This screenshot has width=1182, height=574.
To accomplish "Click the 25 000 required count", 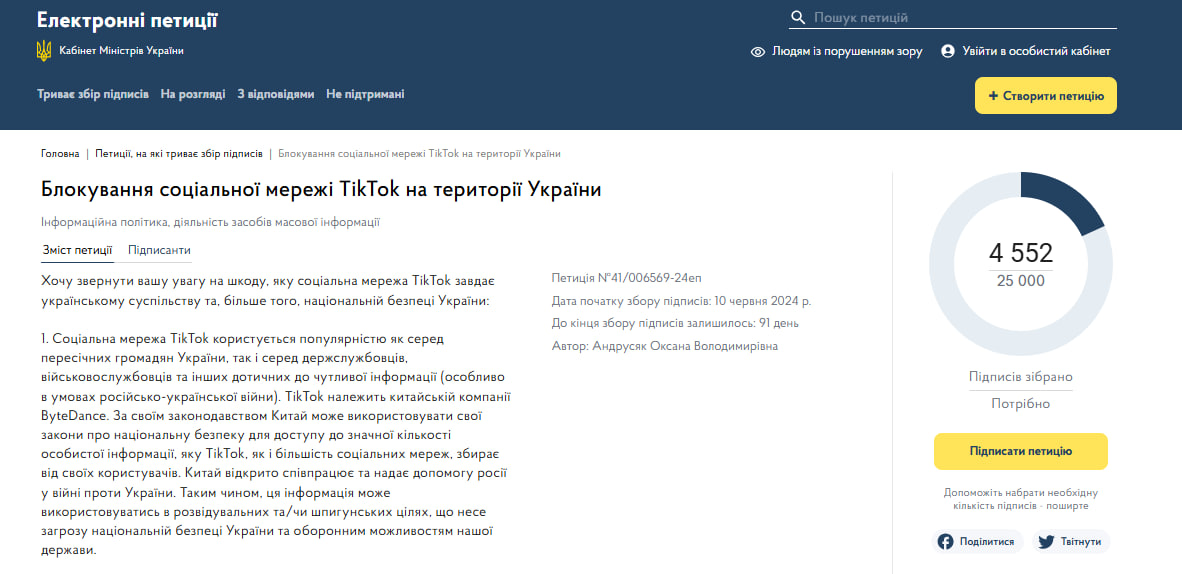I will (x=1021, y=281).
